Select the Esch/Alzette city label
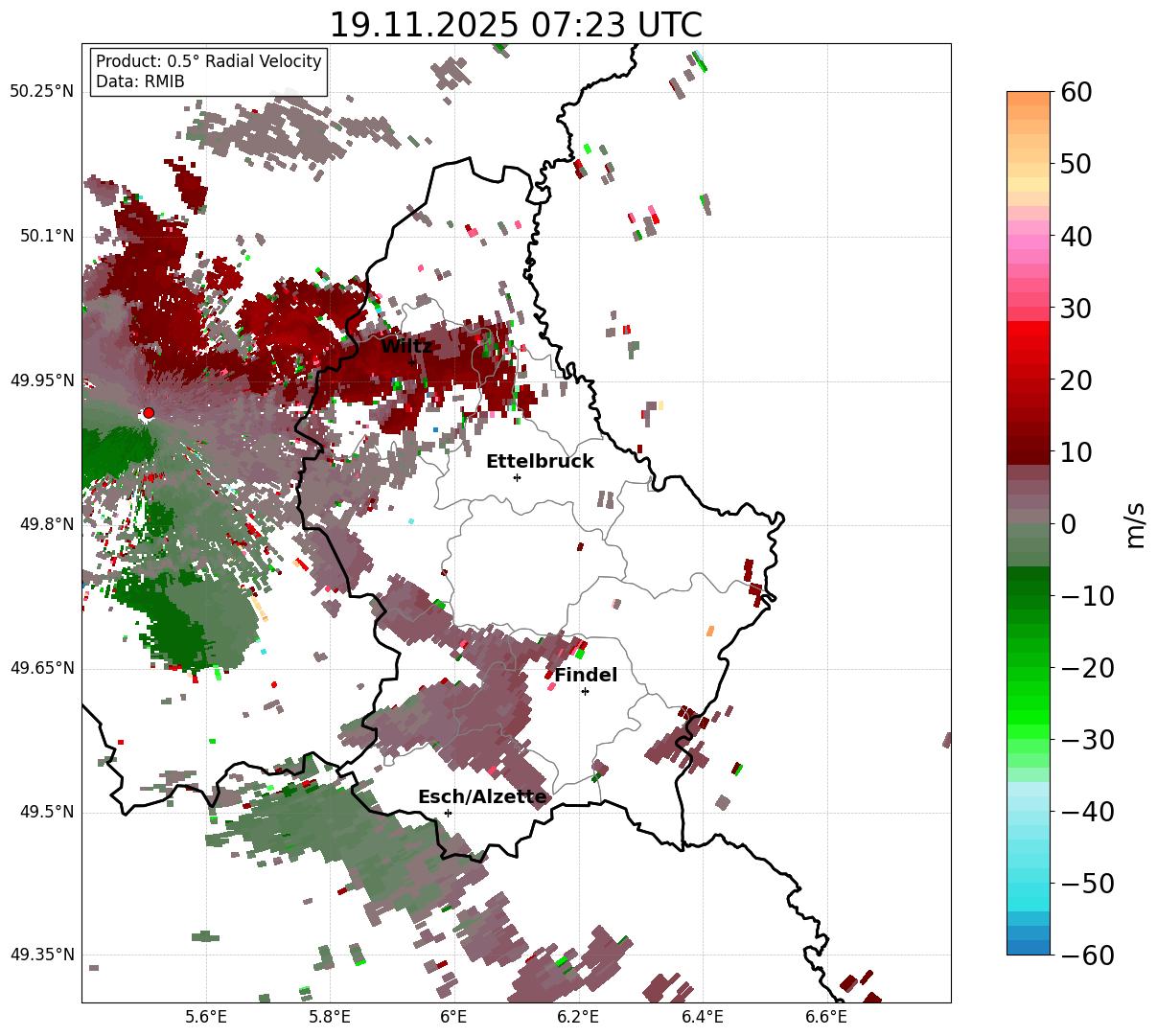The height and width of the screenshot is (1036, 1157). 482,797
